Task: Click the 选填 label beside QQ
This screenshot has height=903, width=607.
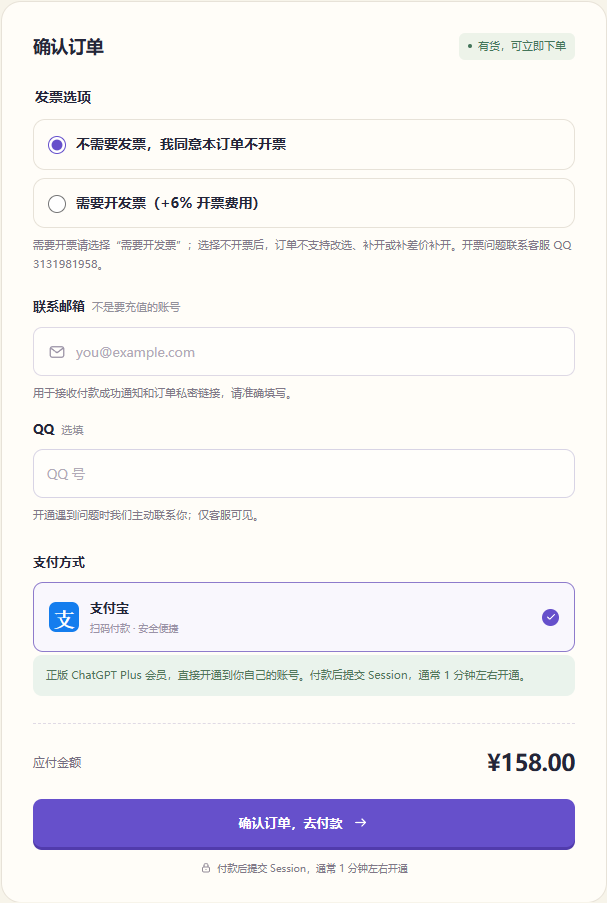Action: (x=73, y=430)
